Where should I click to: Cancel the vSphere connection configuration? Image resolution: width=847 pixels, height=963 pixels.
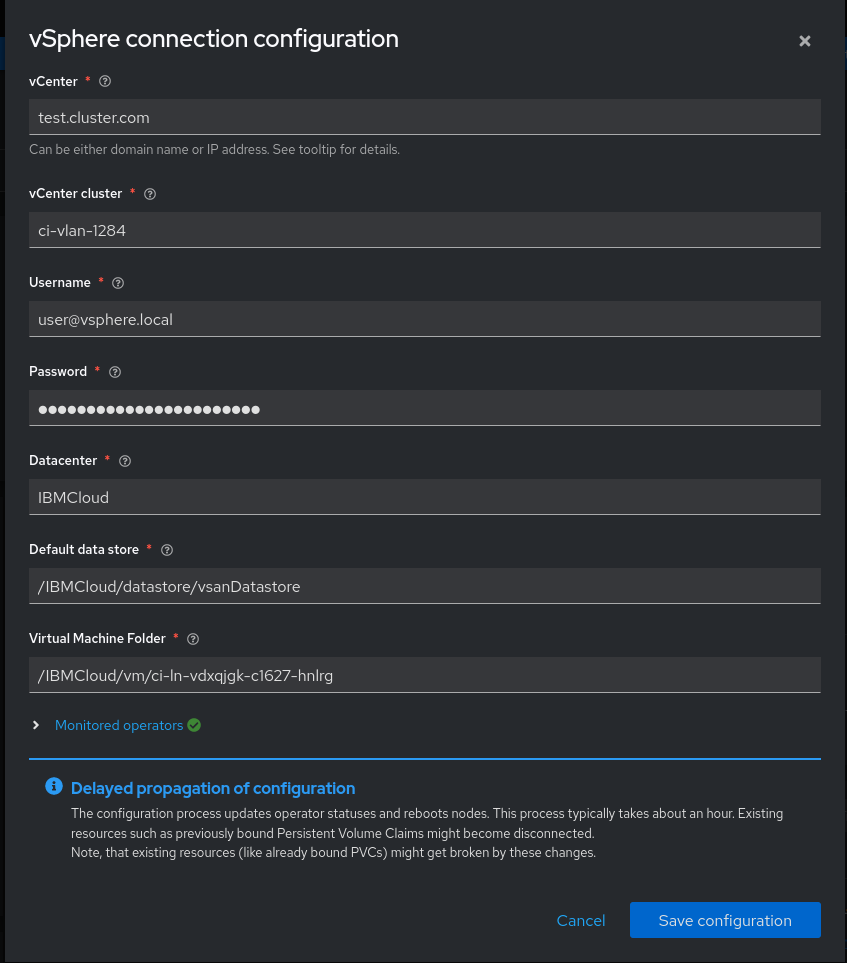pyautogui.click(x=581, y=920)
